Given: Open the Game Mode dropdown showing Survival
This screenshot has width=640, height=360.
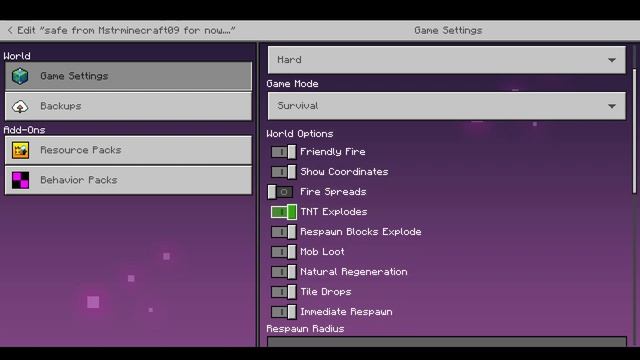Looking at the screenshot, I should tap(447, 106).
